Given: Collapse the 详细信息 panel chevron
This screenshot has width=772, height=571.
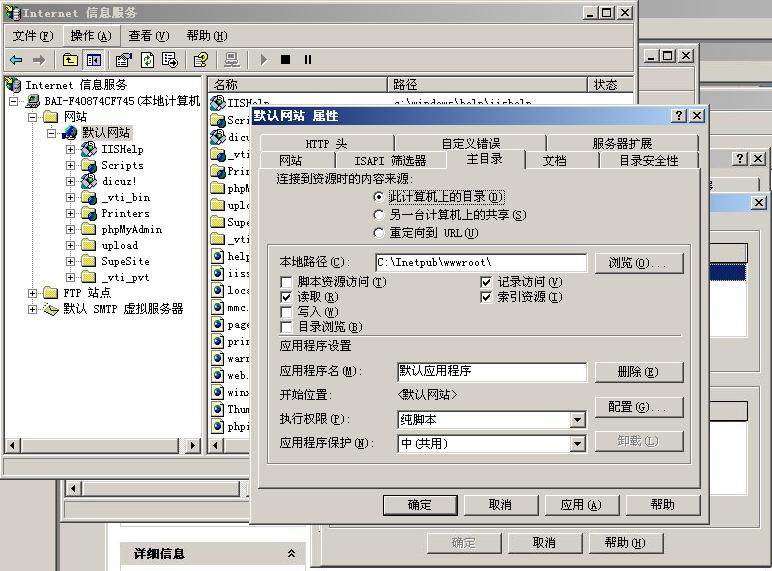Looking at the screenshot, I should point(291,553).
